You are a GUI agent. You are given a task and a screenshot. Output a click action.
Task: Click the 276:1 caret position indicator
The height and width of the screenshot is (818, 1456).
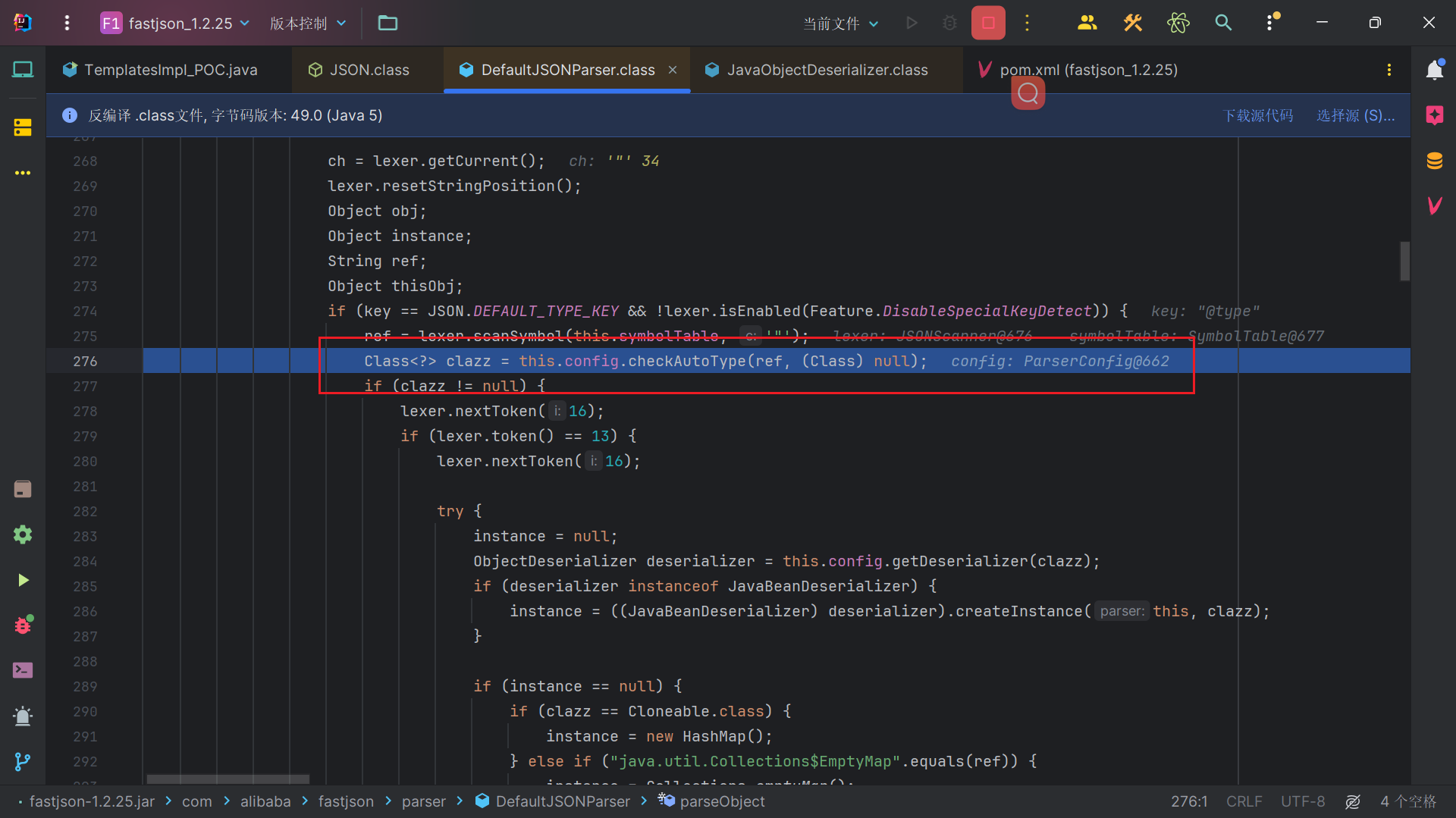1189,801
